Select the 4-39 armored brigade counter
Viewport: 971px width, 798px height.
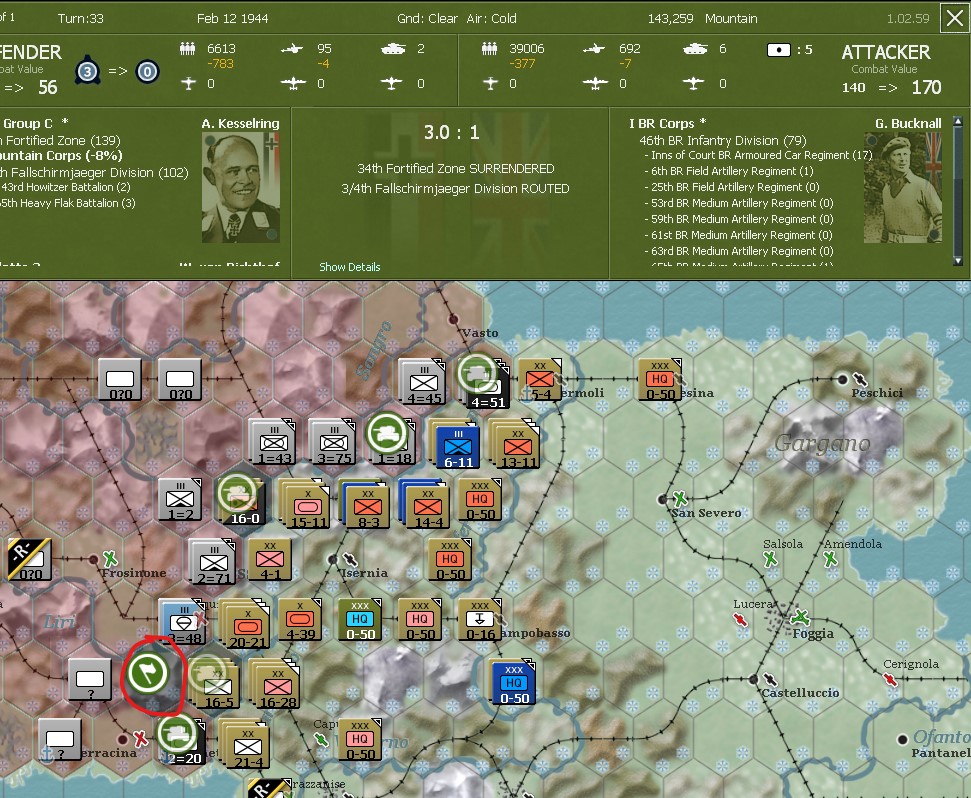pos(300,620)
